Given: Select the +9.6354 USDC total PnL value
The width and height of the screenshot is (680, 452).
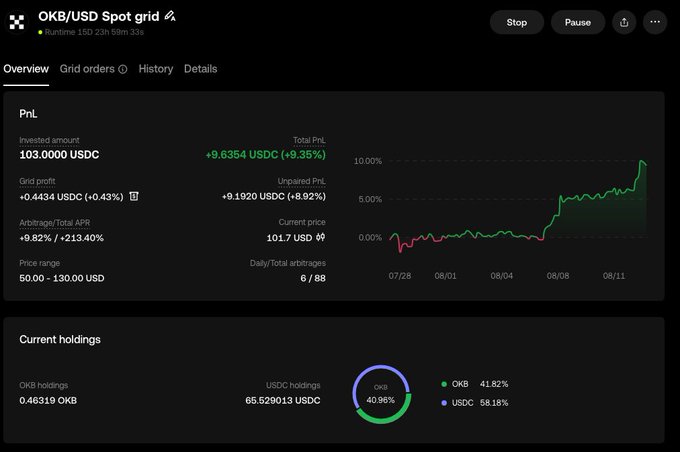Looking at the screenshot, I should 265,155.
